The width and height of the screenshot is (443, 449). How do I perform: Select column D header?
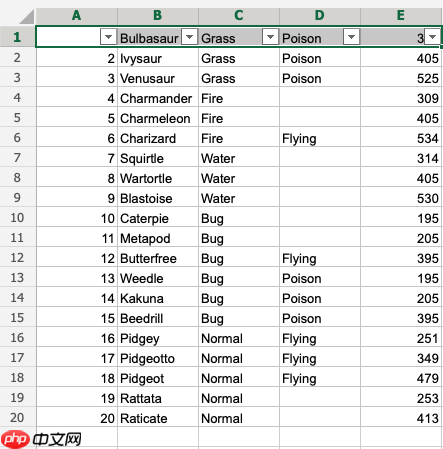320,16
